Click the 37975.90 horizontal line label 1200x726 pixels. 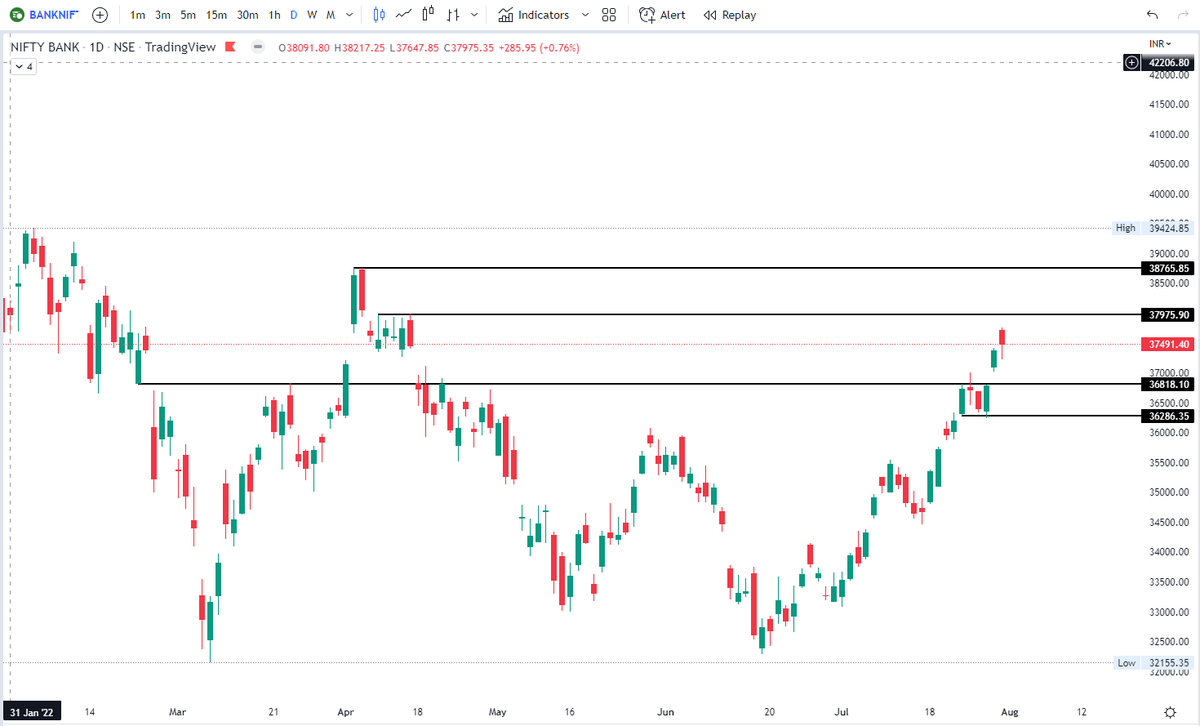coord(1166,314)
